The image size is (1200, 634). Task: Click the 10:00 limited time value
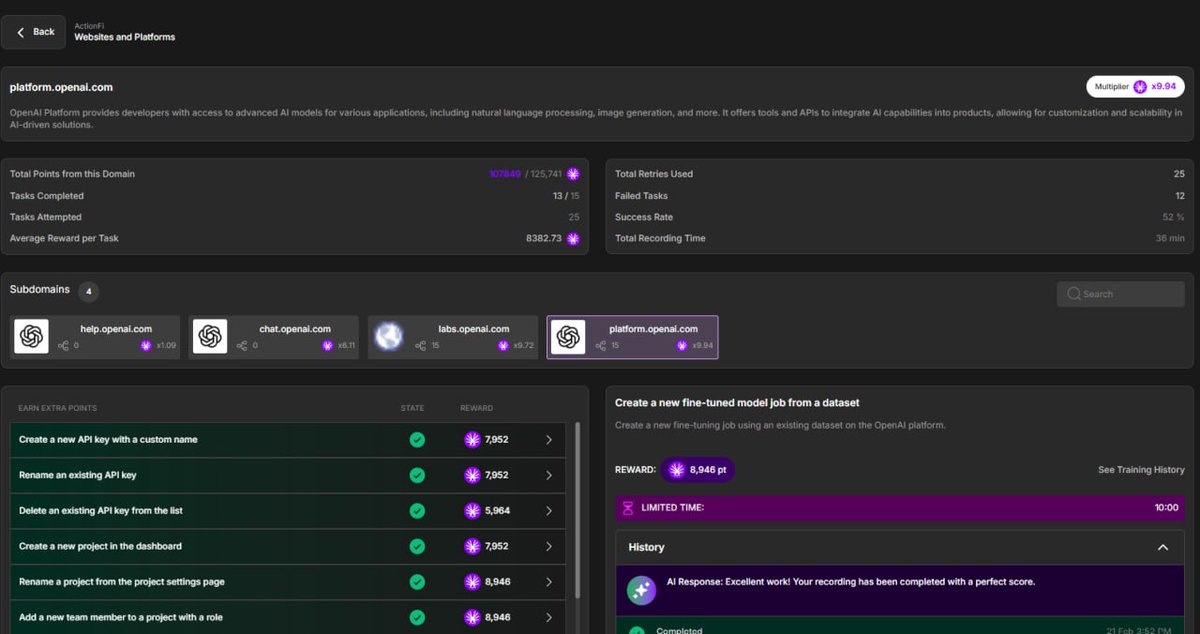pos(1166,508)
